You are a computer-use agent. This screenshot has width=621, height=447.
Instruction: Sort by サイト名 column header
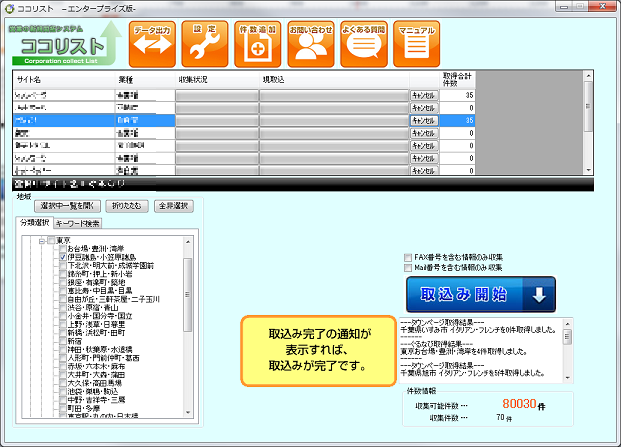pos(64,80)
